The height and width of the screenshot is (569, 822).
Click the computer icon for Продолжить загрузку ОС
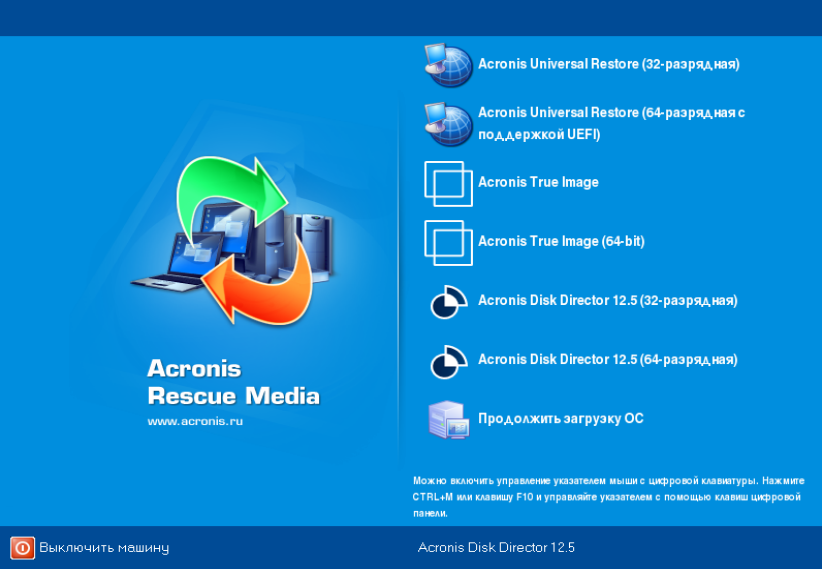click(448, 420)
